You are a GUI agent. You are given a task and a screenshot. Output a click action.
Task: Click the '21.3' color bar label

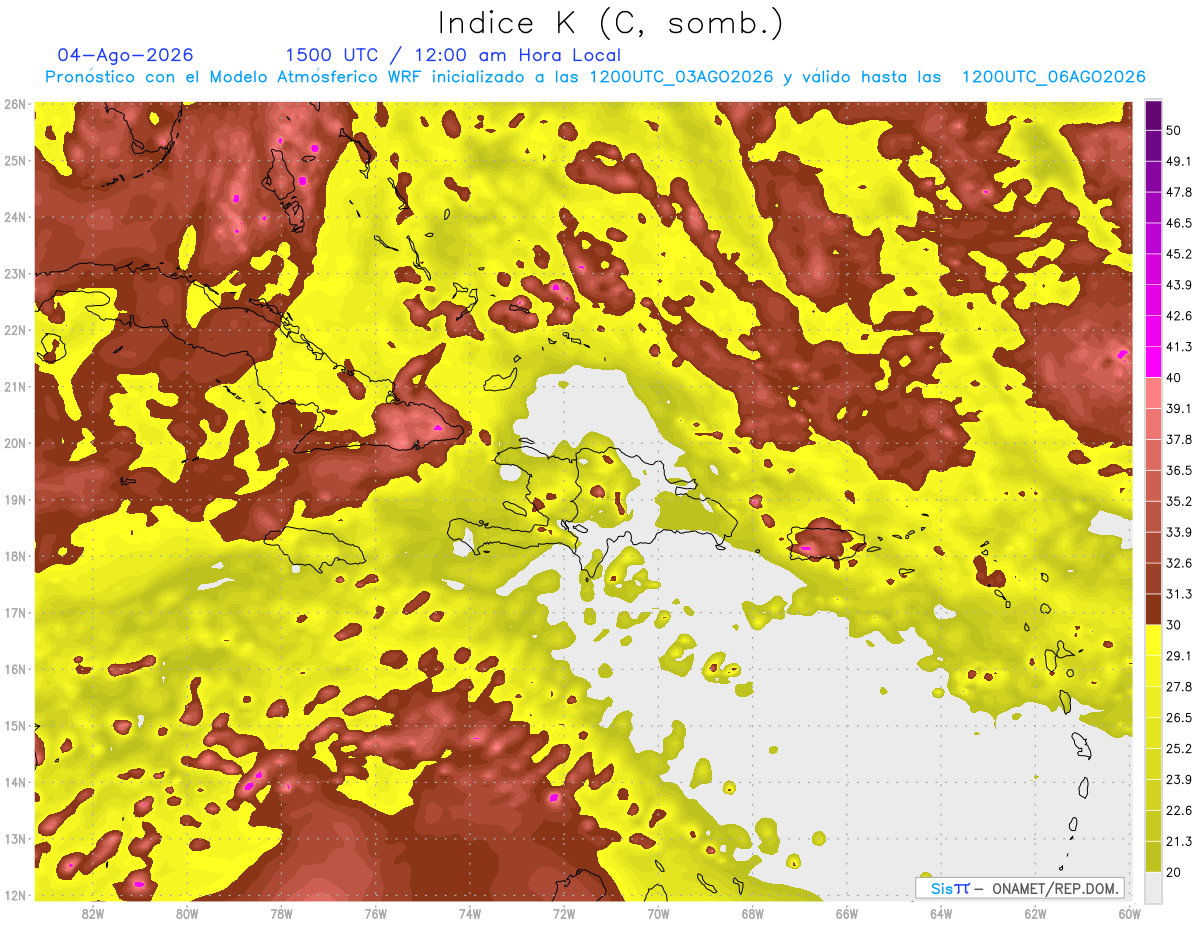1178,842
